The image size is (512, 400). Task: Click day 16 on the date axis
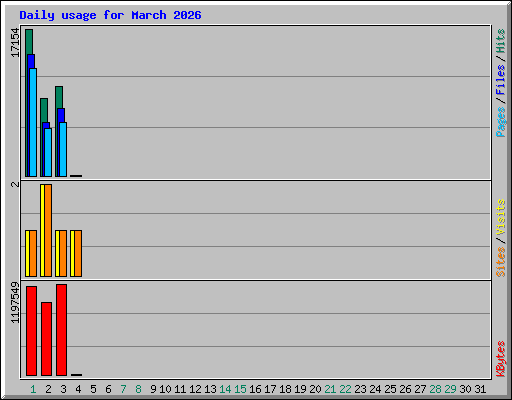point(255,389)
